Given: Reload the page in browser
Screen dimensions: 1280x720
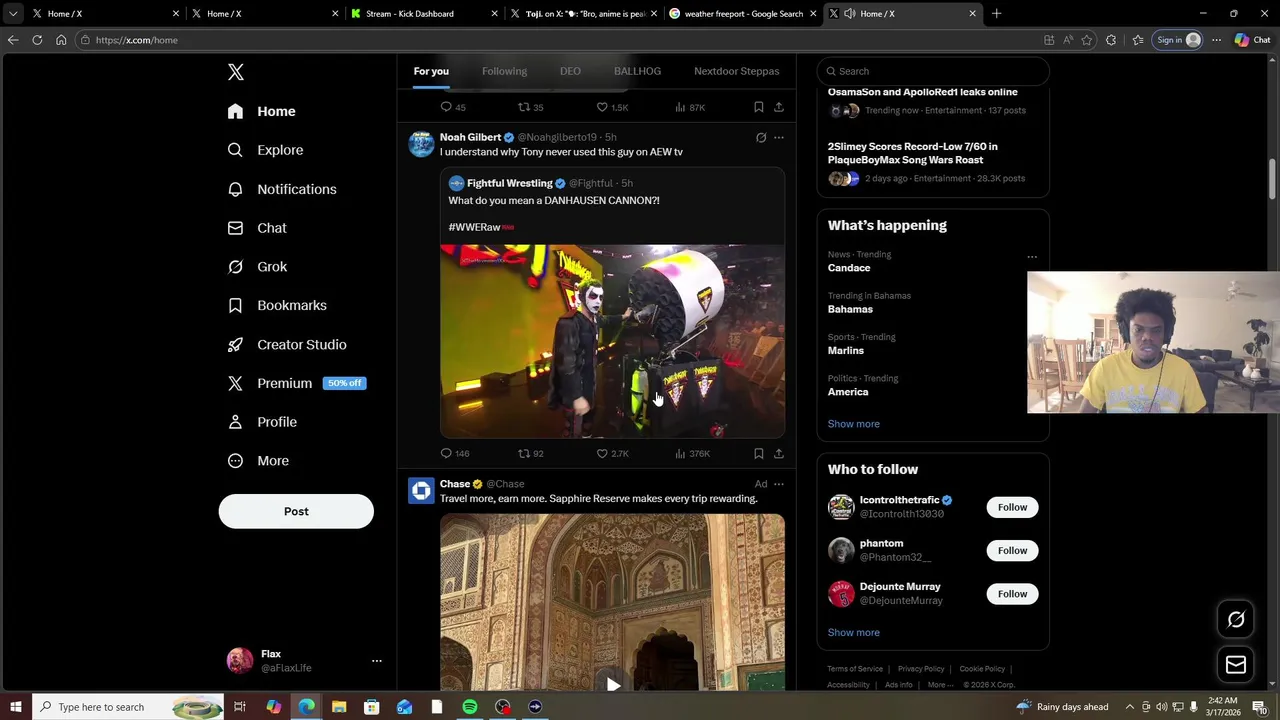Looking at the screenshot, I should [x=37, y=40].
